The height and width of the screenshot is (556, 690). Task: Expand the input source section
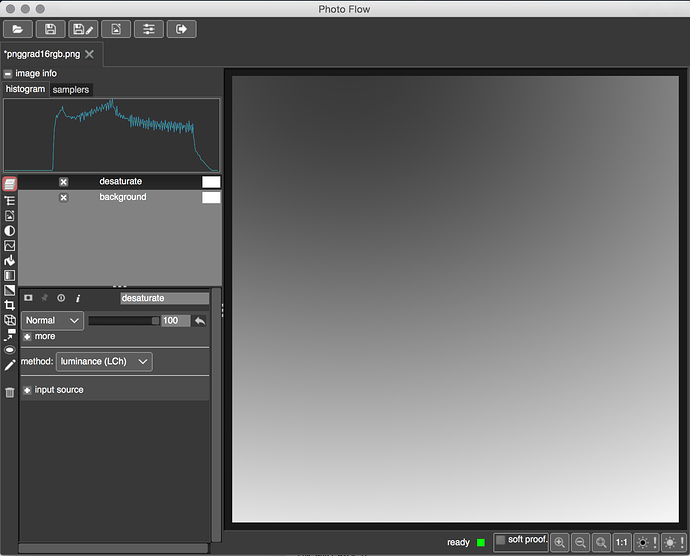27,390
